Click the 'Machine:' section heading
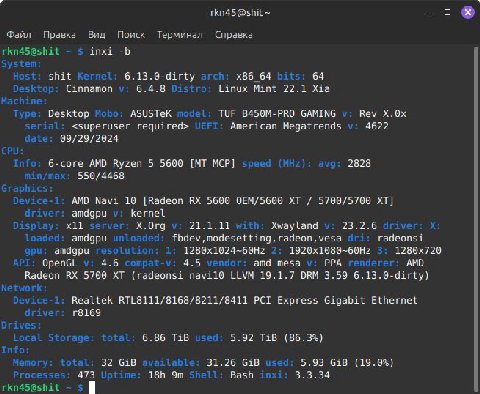Screen dimensions: 480x394 pos(24,101)
